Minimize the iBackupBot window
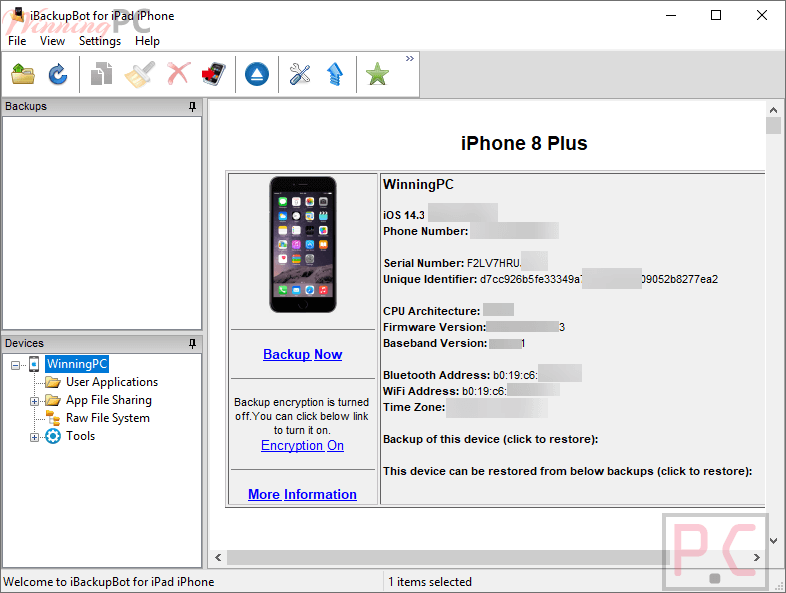 point(671,16)
